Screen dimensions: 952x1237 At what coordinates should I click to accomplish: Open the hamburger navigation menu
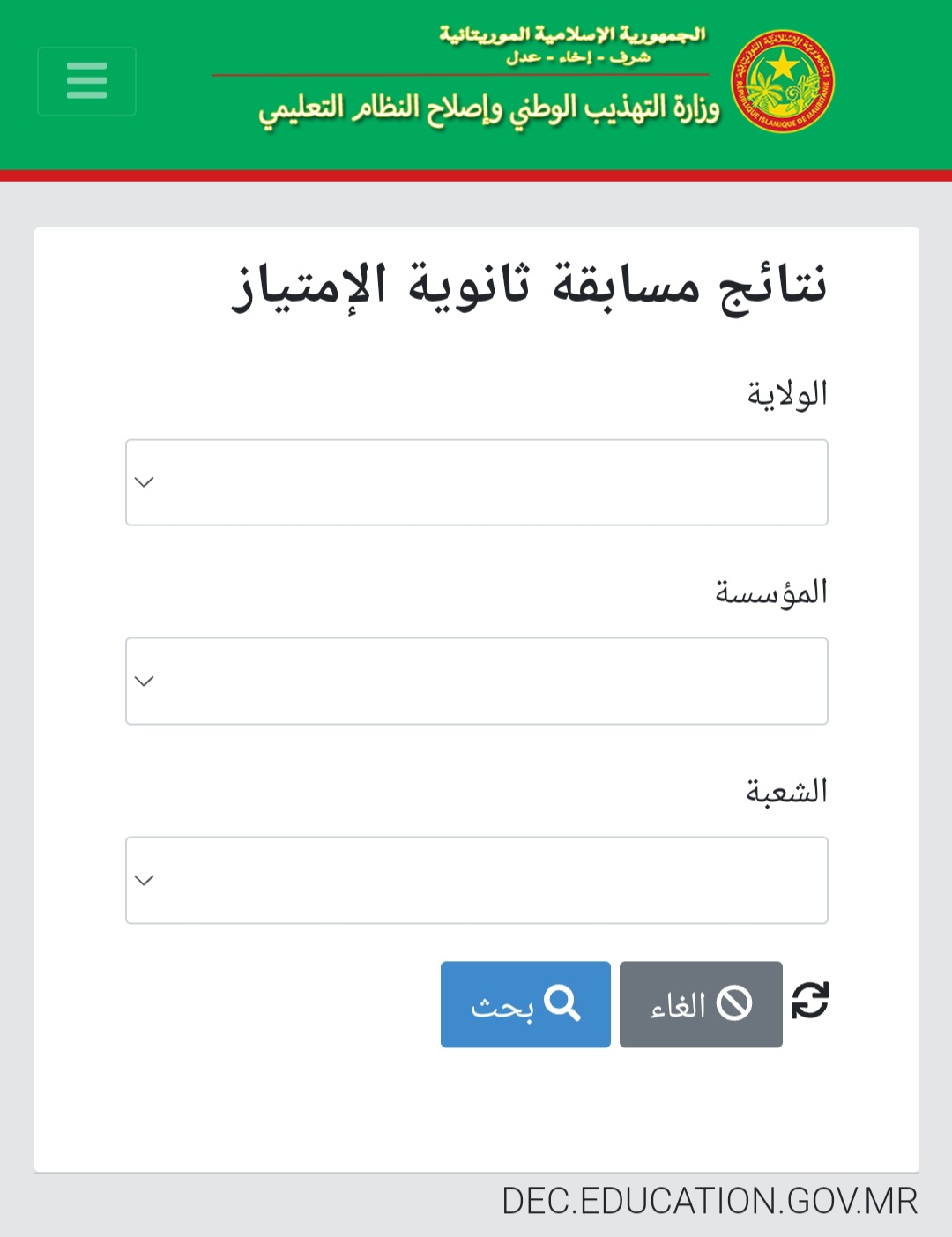[x=86, y=81]
